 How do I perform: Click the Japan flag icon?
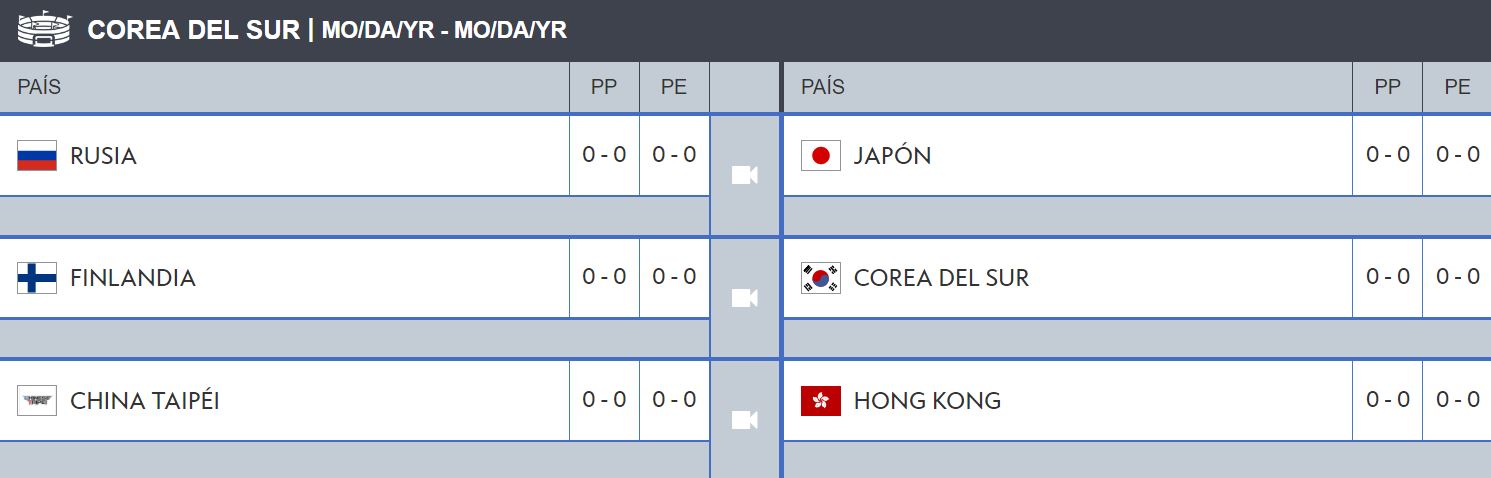[821, 156]
